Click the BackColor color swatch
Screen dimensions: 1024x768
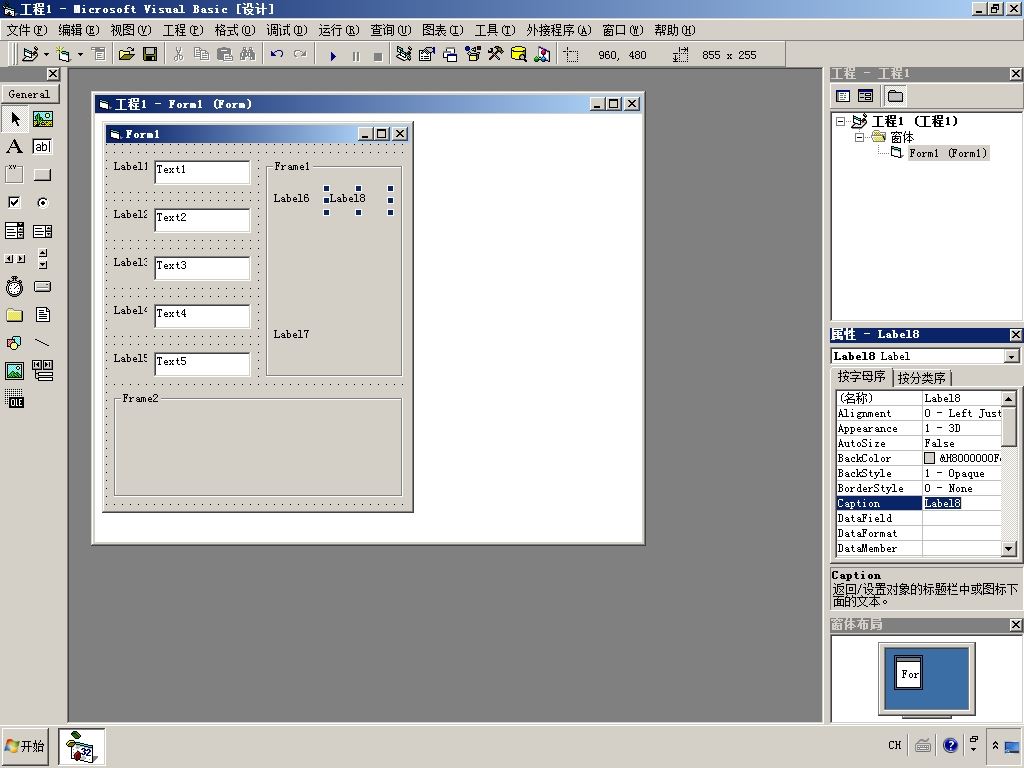(929, 458)
